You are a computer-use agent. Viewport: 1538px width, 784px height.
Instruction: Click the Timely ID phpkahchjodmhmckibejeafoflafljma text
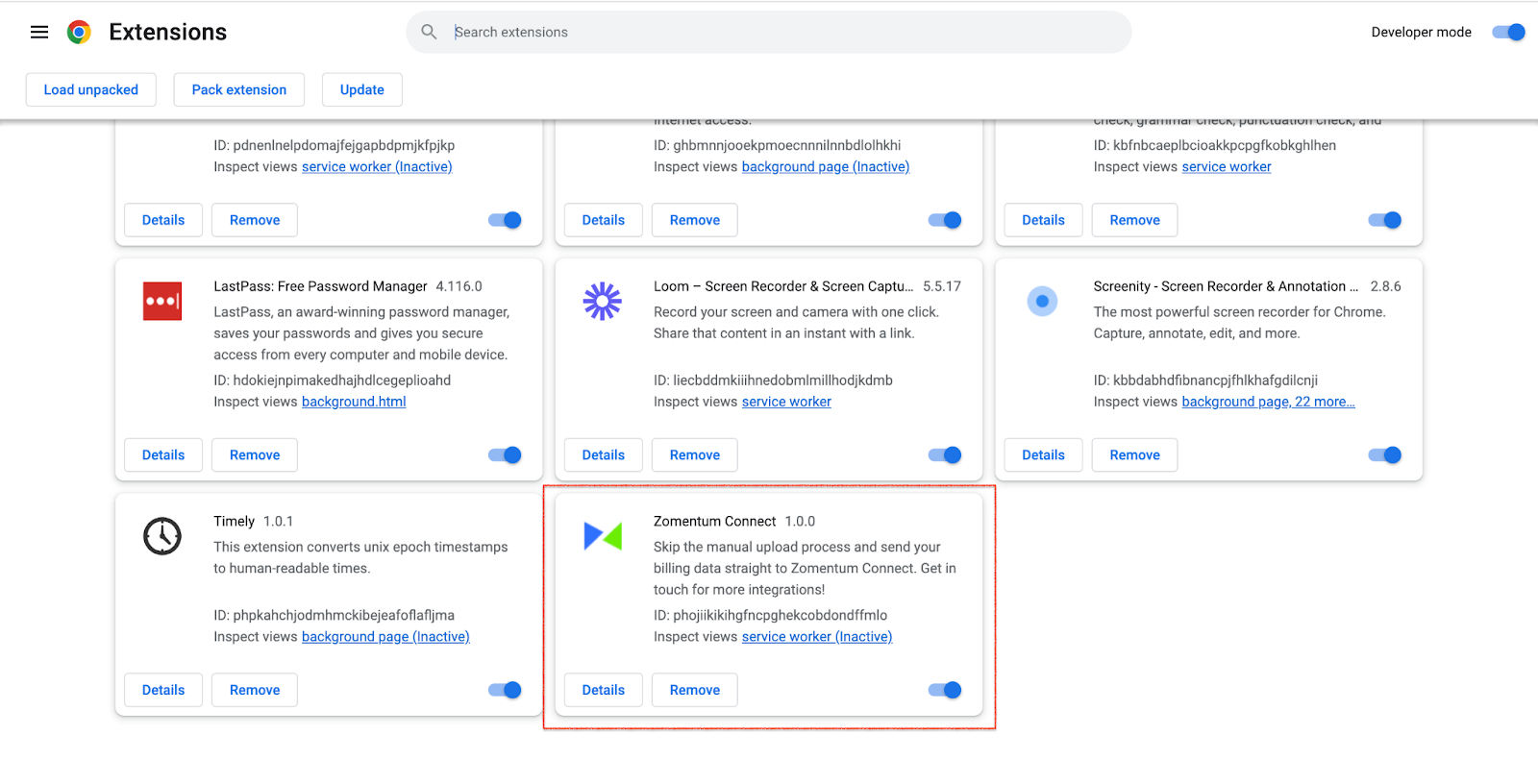pyautogui.click(x=334, y=615)
